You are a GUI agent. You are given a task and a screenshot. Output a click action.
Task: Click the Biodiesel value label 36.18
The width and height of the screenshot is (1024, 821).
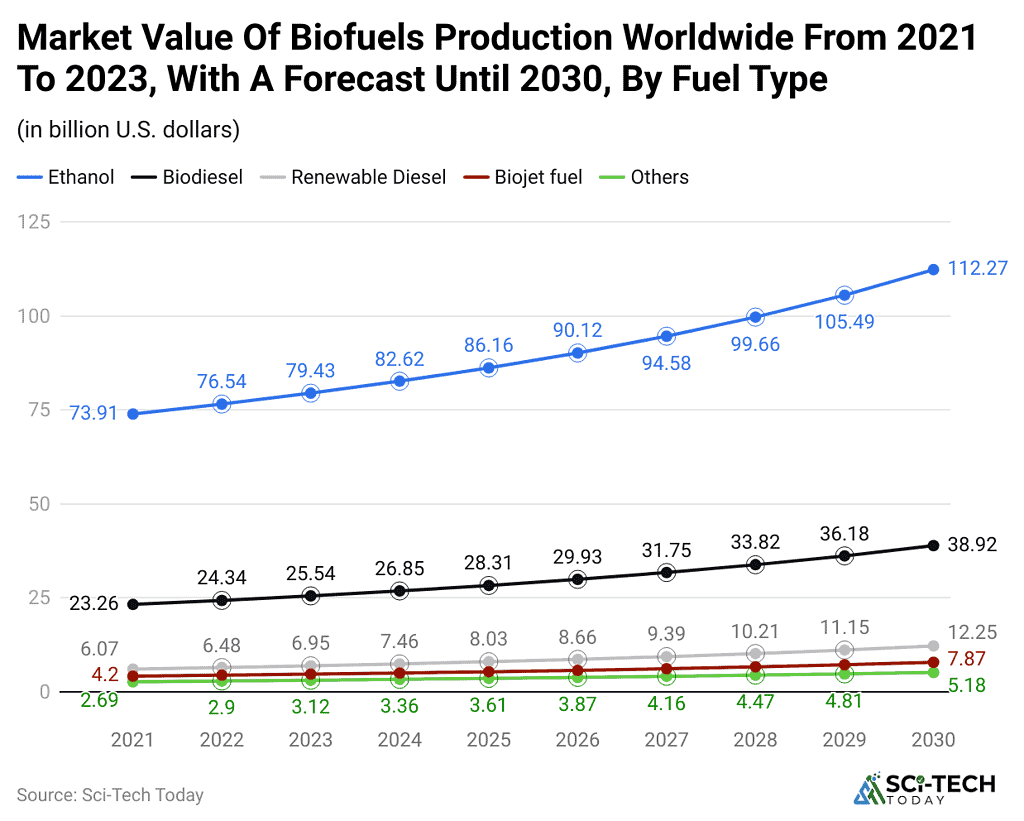844,534
